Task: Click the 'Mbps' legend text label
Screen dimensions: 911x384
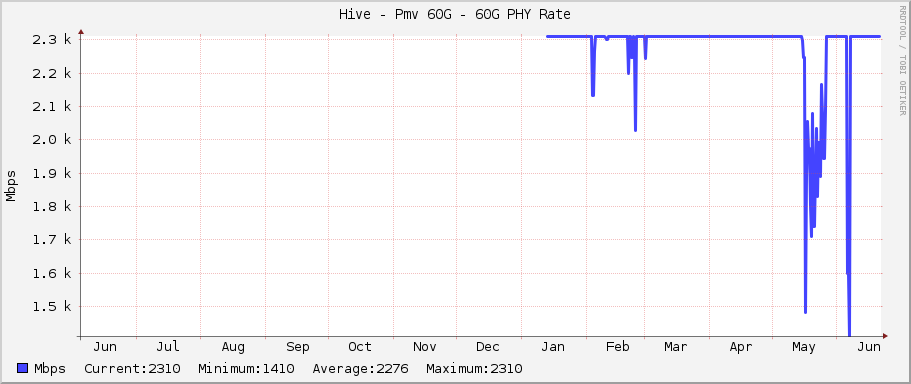Action: (x=50, y=368)
